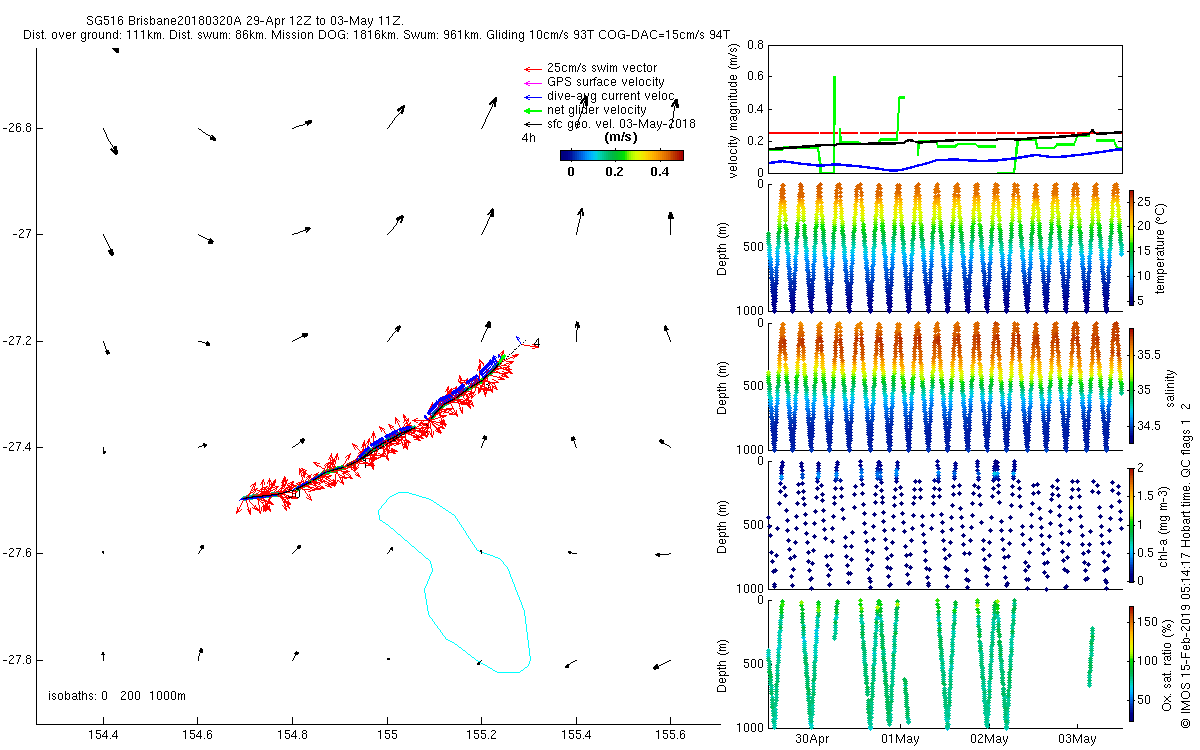This screenshot has height=750, width=1200.
Task: Click the '155.2' longitude tick label
Action: (481, 735)
